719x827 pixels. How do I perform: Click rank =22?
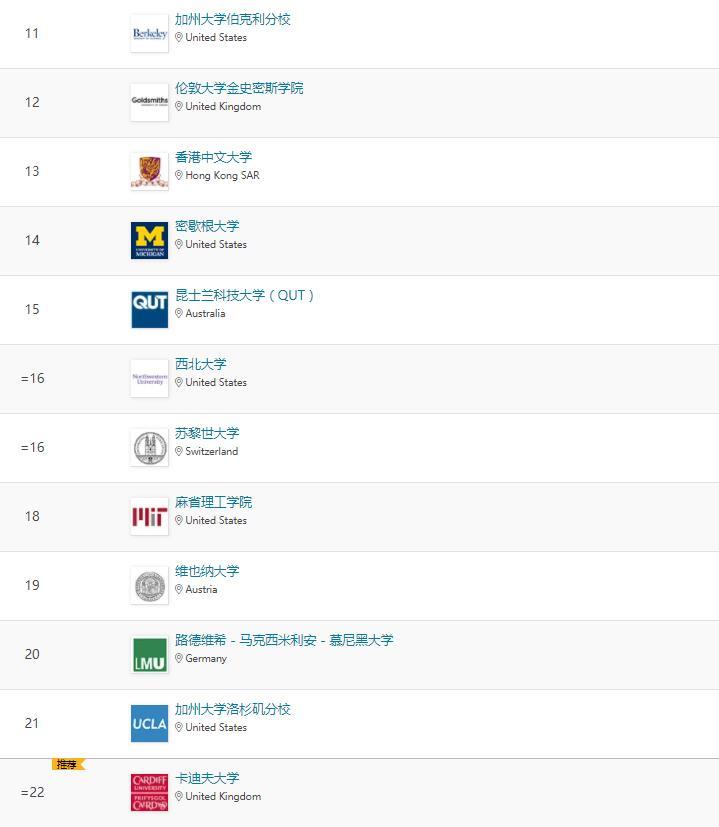point(32,792)
